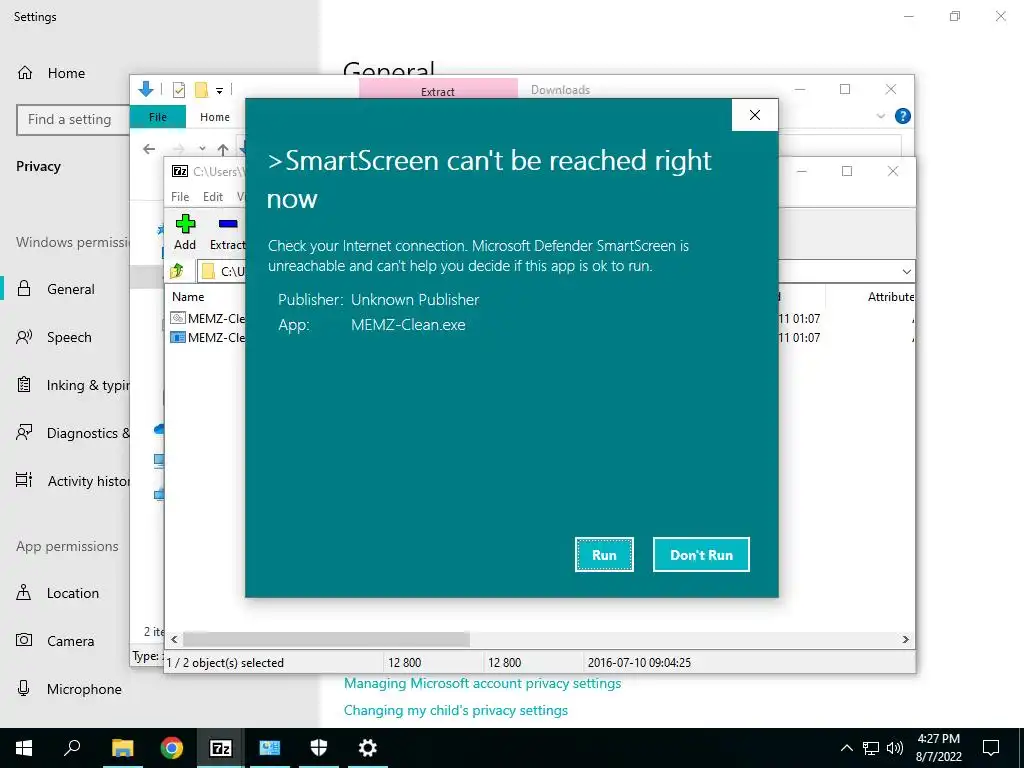Click the 7-Zip Extract minus icon

[228, 224]
